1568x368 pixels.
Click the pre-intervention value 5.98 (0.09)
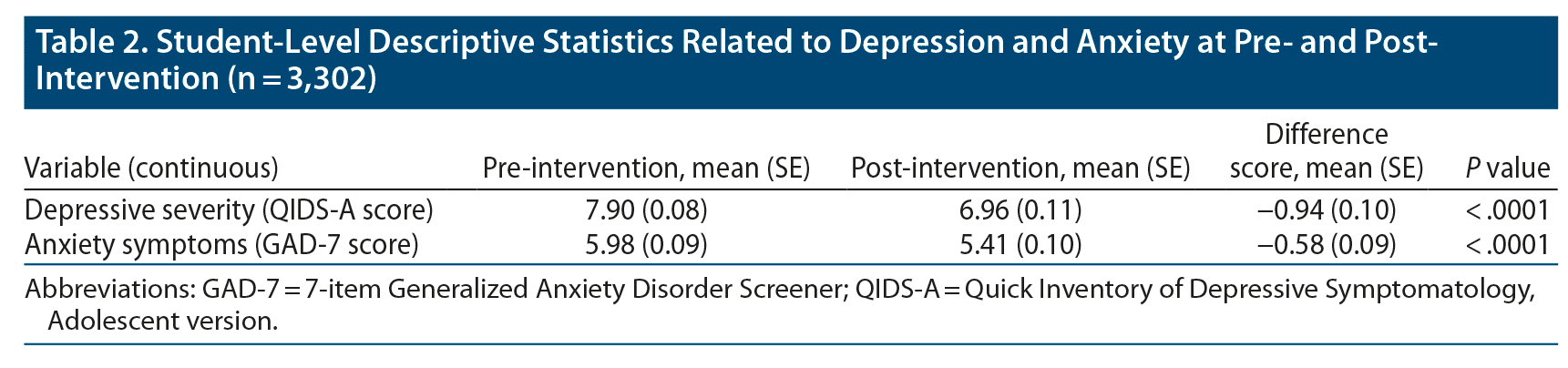[646, 245]
